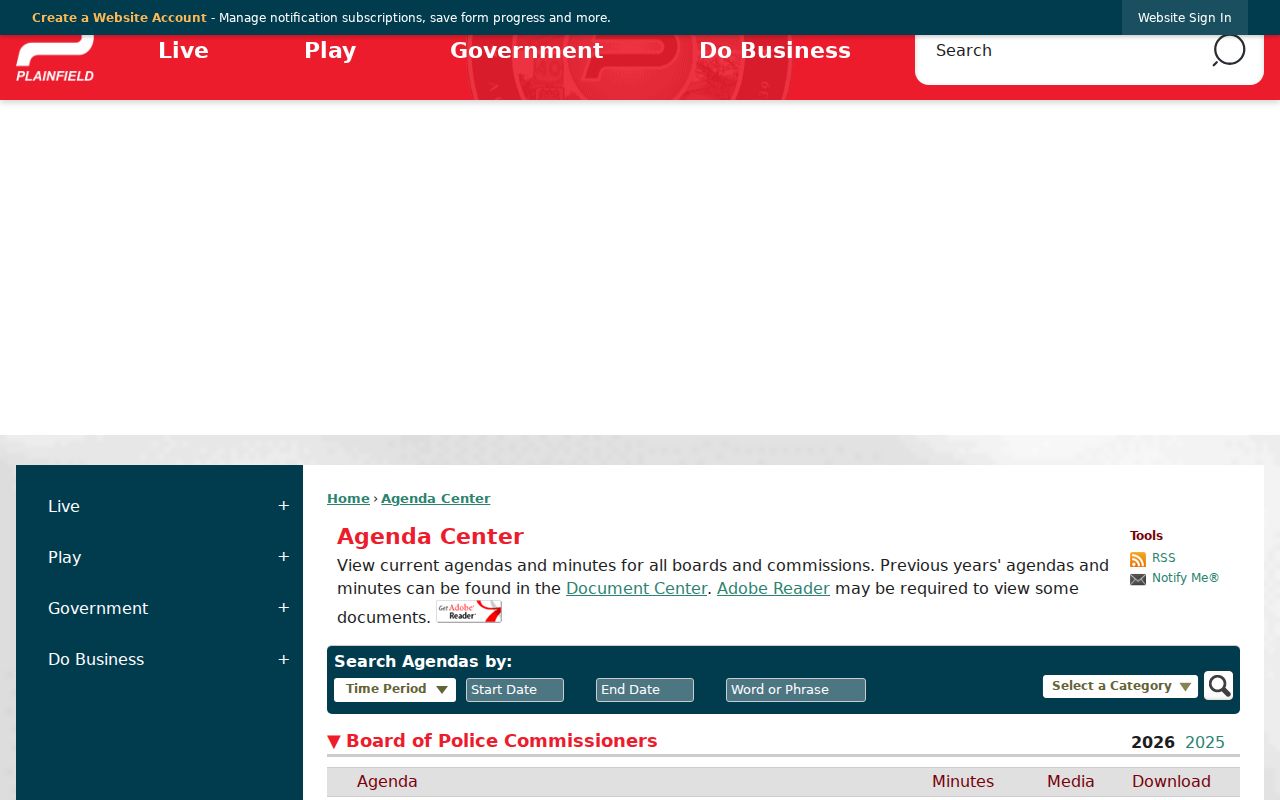Click the site search magnifier icon

point(1228,50)
